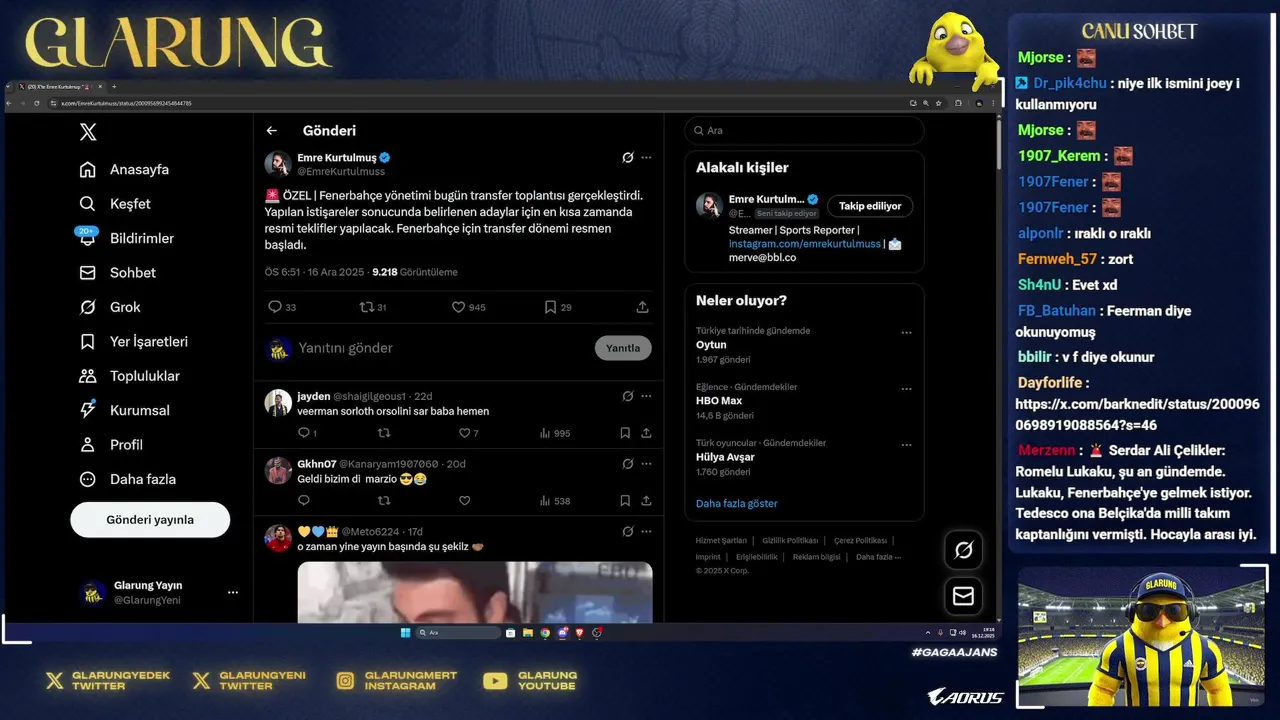
Task: Open options for Hülya Avşar trend
Action: 906,445
